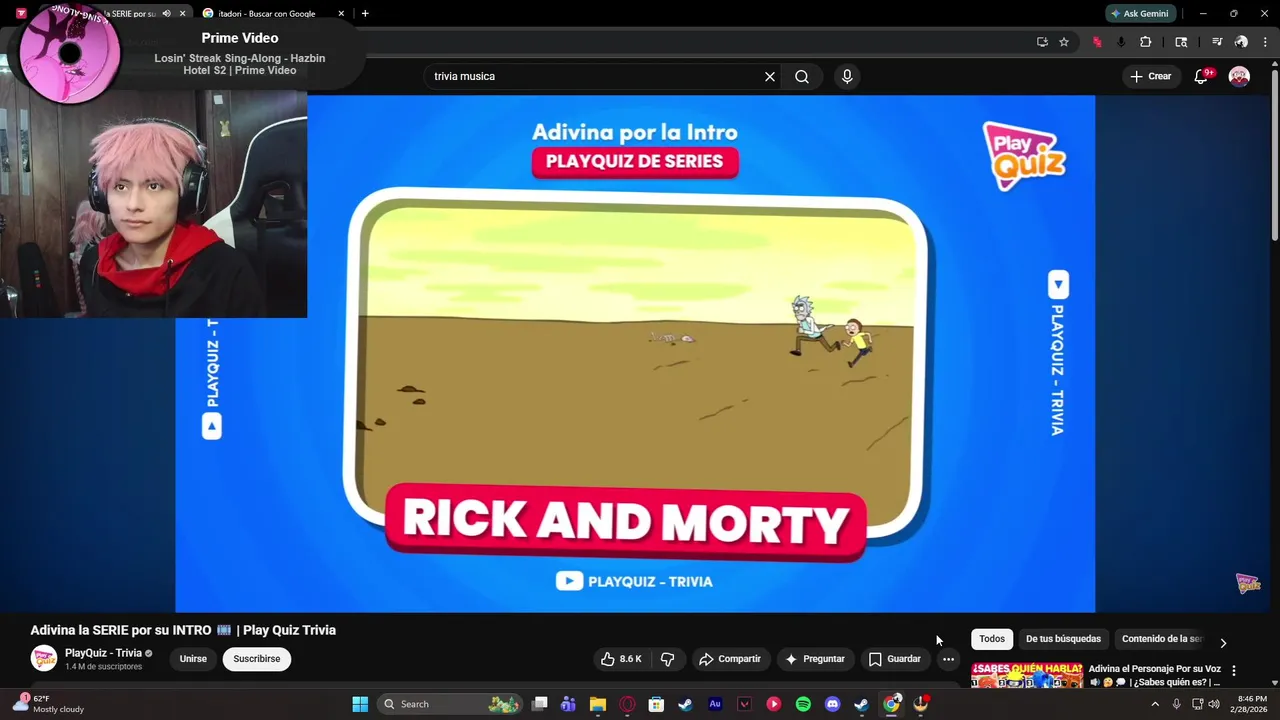Bookmark this page with star icon
The height and width of the screenshot is (720, 1280).
click(x=1064, y=42)
